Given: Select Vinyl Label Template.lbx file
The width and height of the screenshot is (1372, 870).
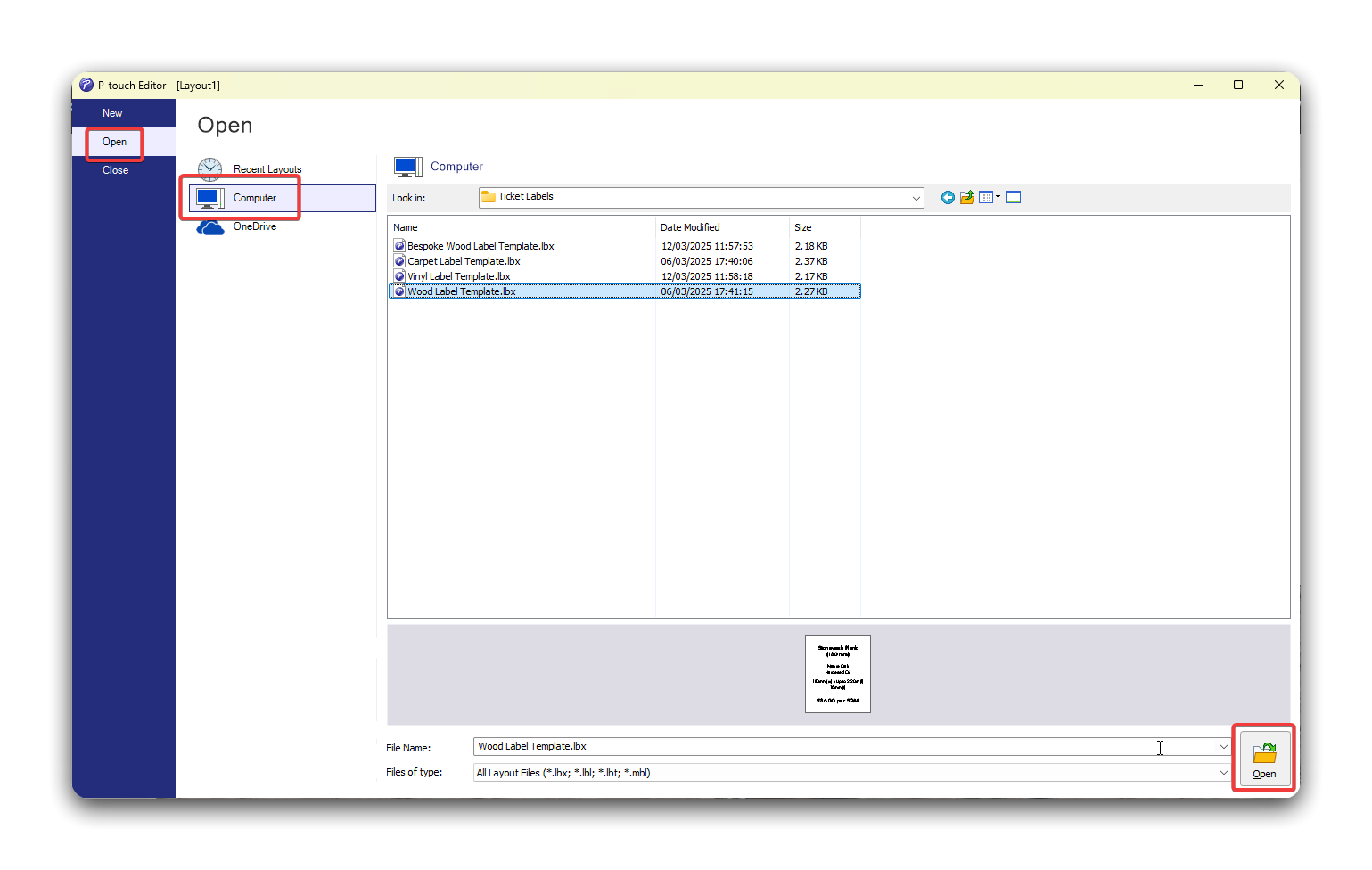Looking at the screenshot, I should (x=458, y=276).
